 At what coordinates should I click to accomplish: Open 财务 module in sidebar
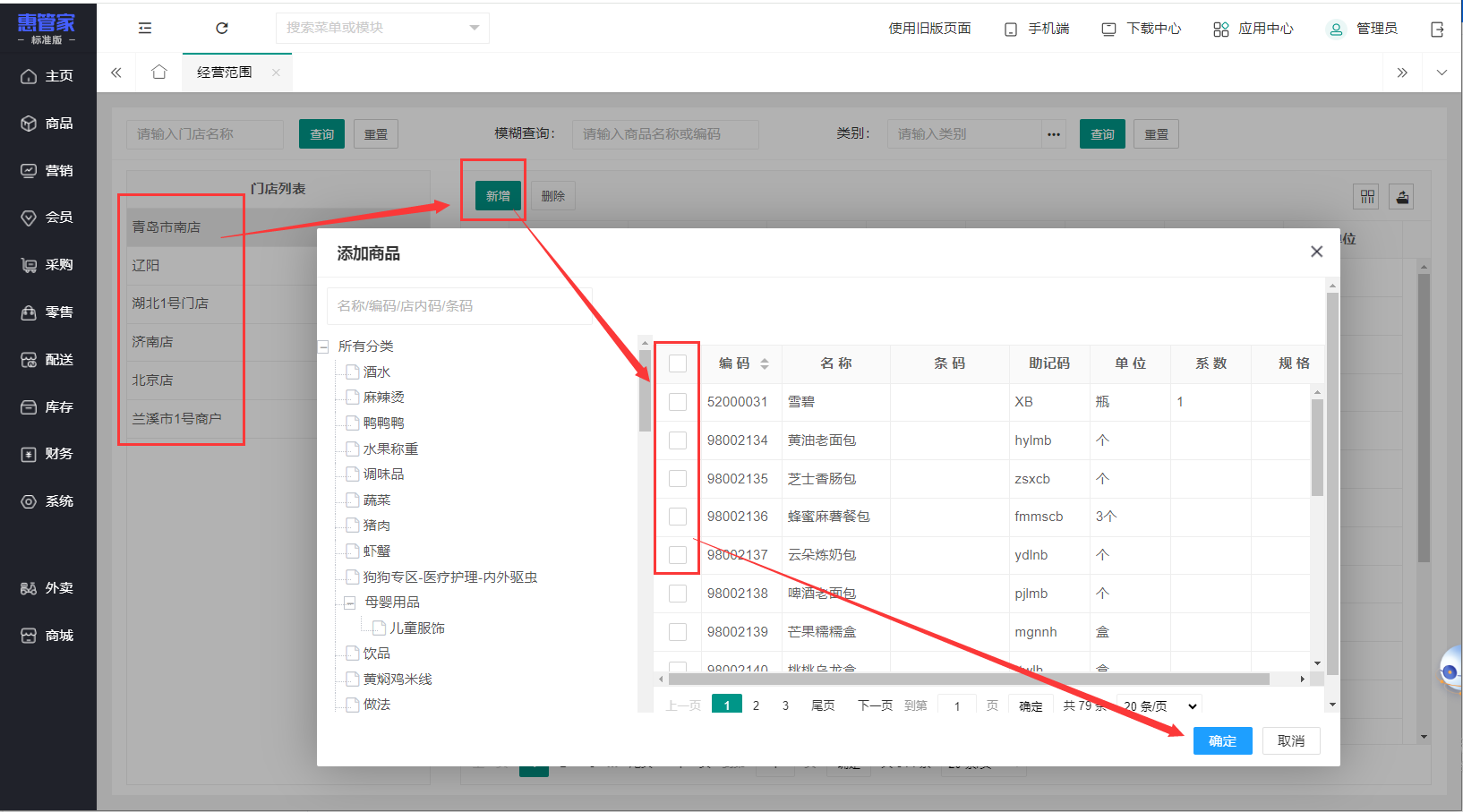48,454
